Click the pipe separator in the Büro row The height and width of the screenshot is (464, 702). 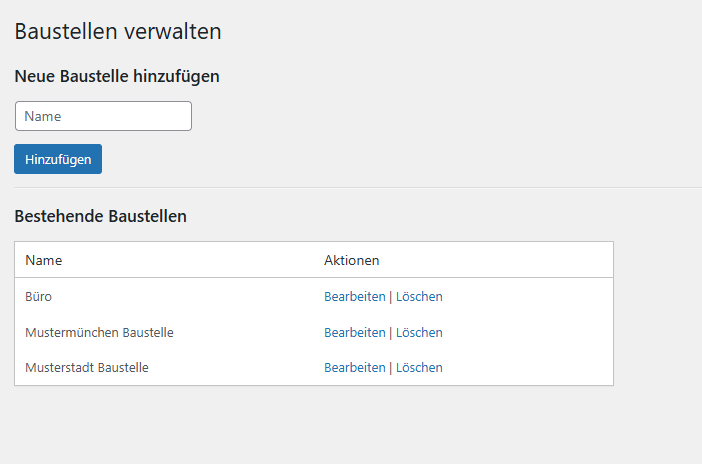[390, 297]
